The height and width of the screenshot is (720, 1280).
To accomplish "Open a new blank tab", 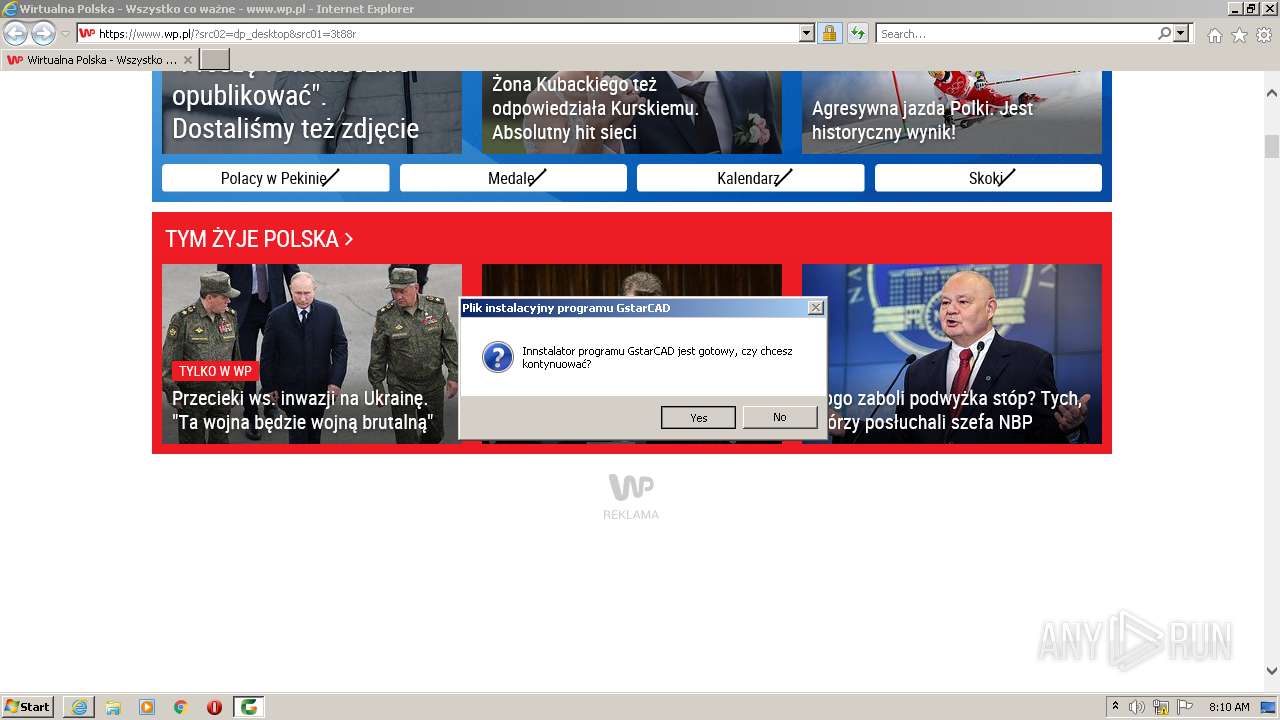I will (215, 60).
